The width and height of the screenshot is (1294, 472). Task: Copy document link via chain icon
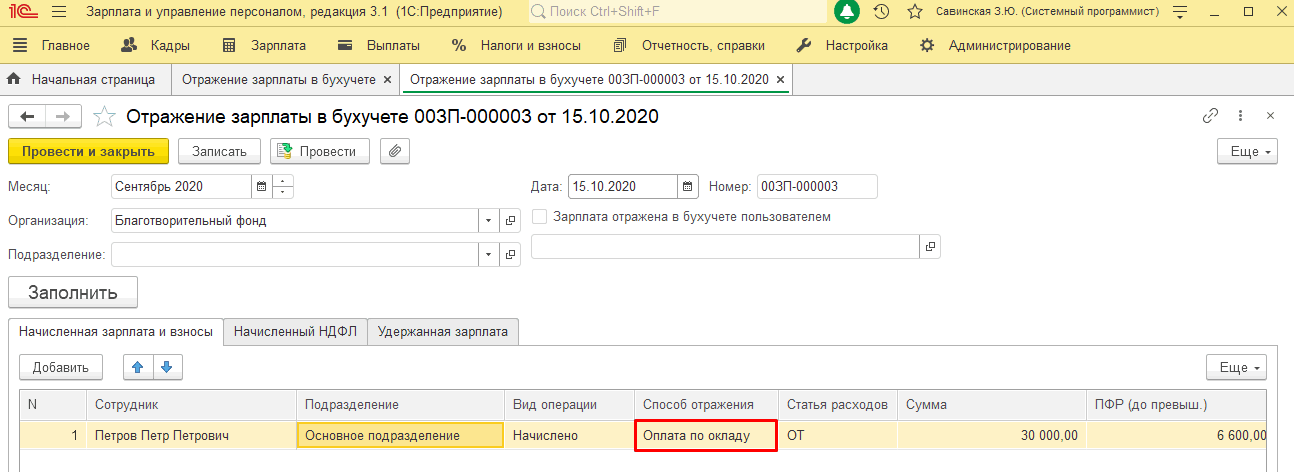point(1210,116)
